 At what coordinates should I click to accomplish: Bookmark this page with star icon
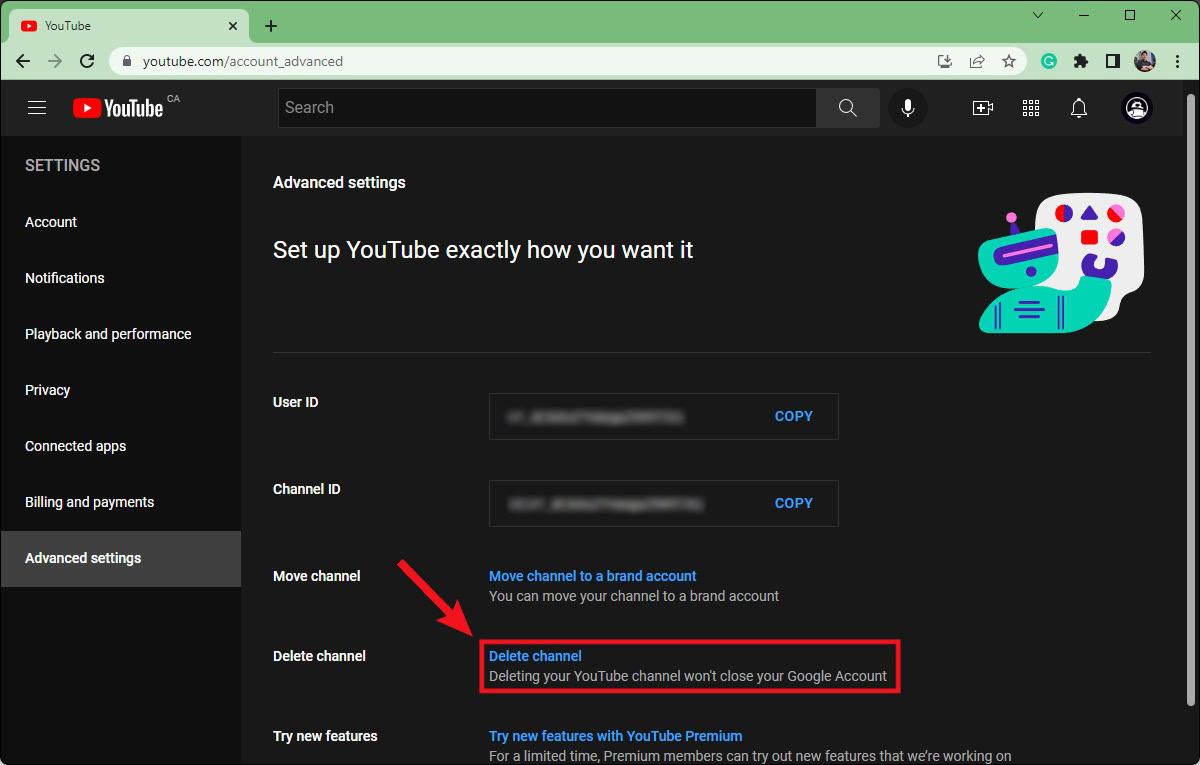tap(1009, 61)
